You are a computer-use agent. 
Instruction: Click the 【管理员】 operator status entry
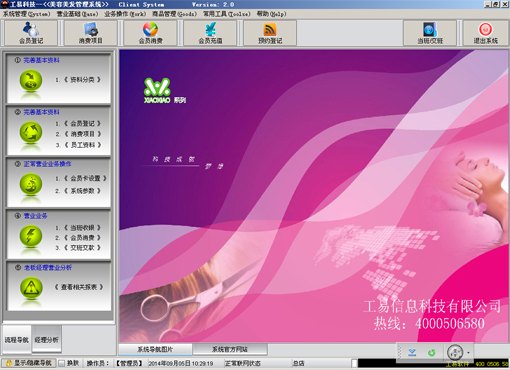129,363
